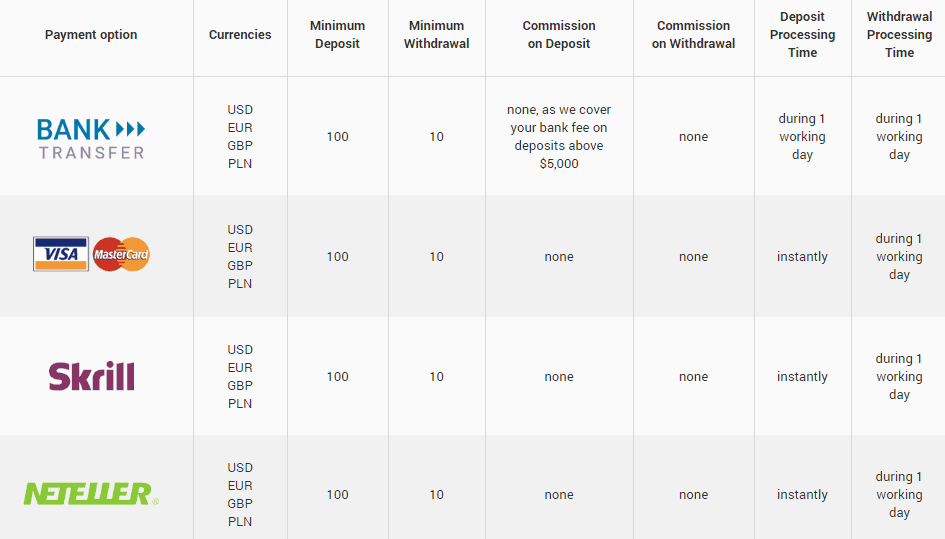Click the Neteller logo

pos(91,494)
